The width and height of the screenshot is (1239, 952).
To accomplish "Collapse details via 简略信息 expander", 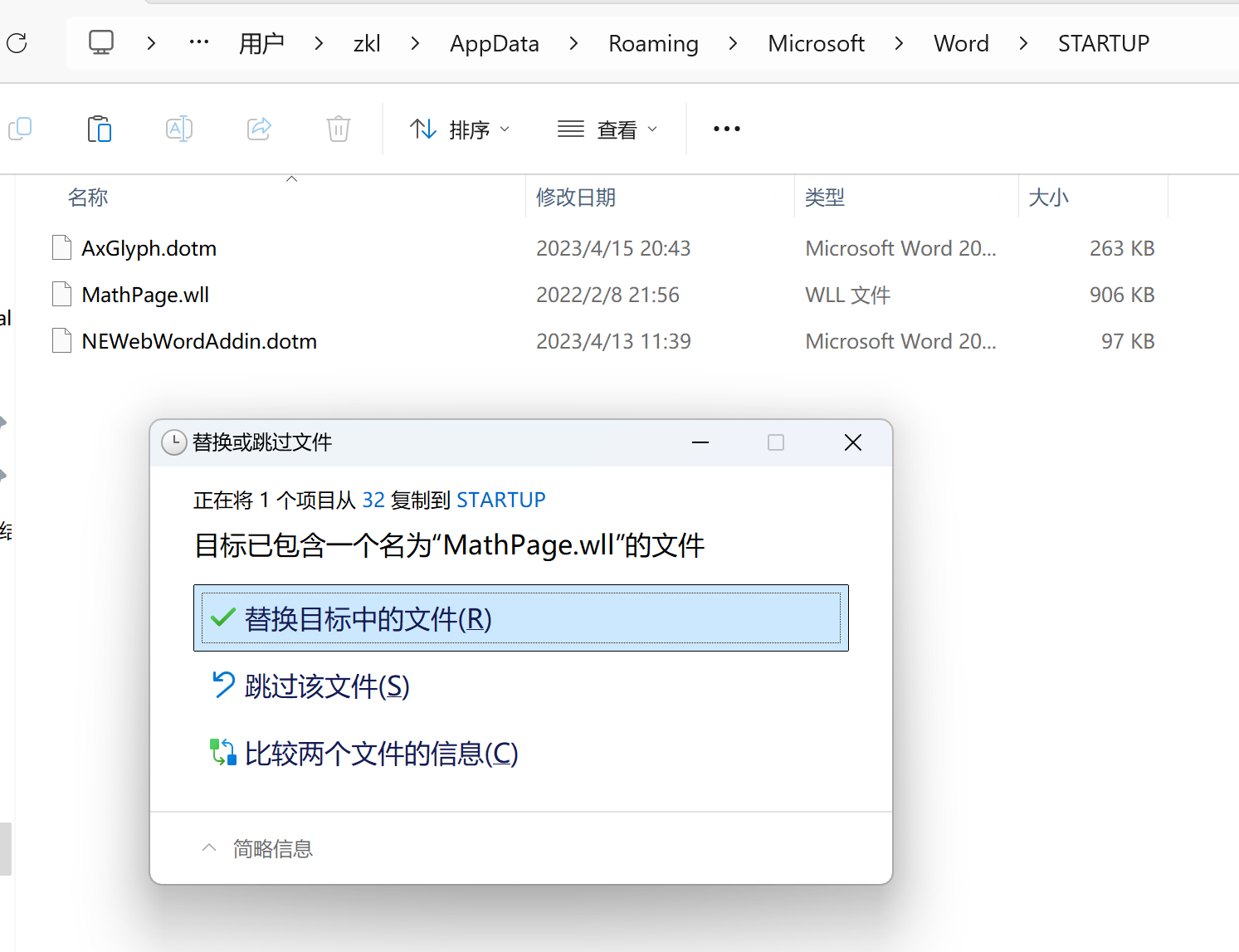I will [x=256, y=848].
